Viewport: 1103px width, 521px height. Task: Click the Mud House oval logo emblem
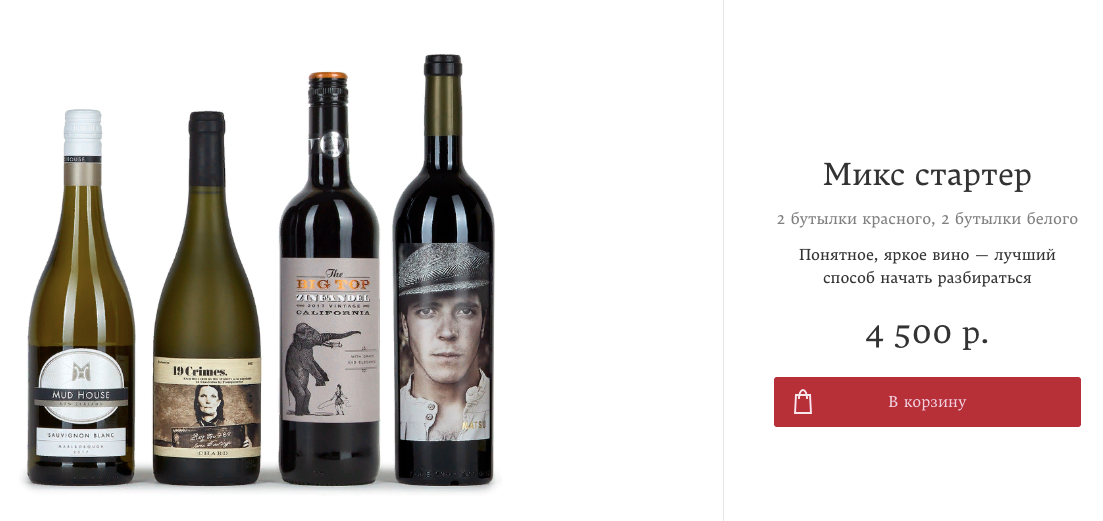pos(81,385)
